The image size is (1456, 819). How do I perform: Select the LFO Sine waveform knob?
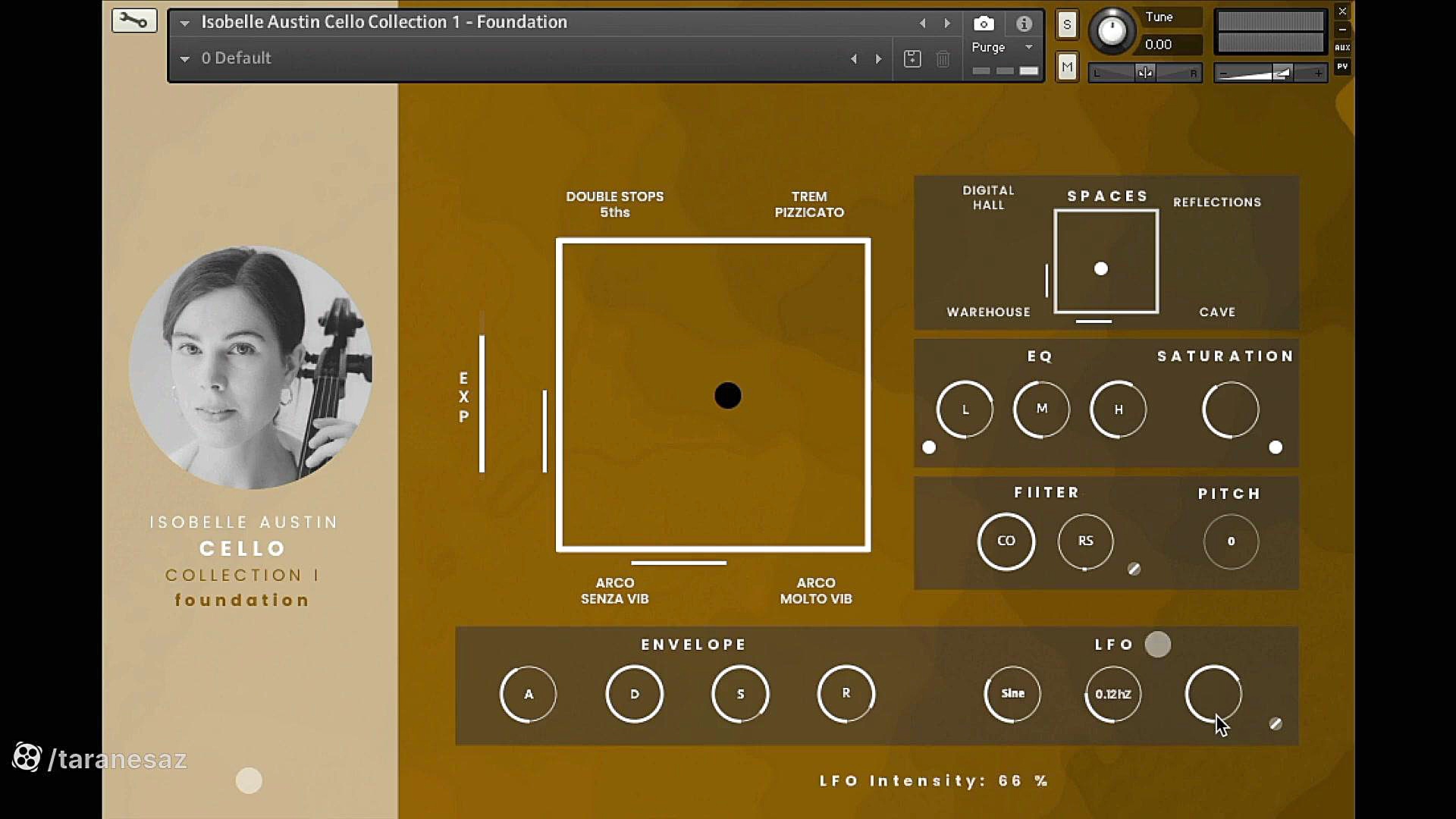(x=1012, y=693)
